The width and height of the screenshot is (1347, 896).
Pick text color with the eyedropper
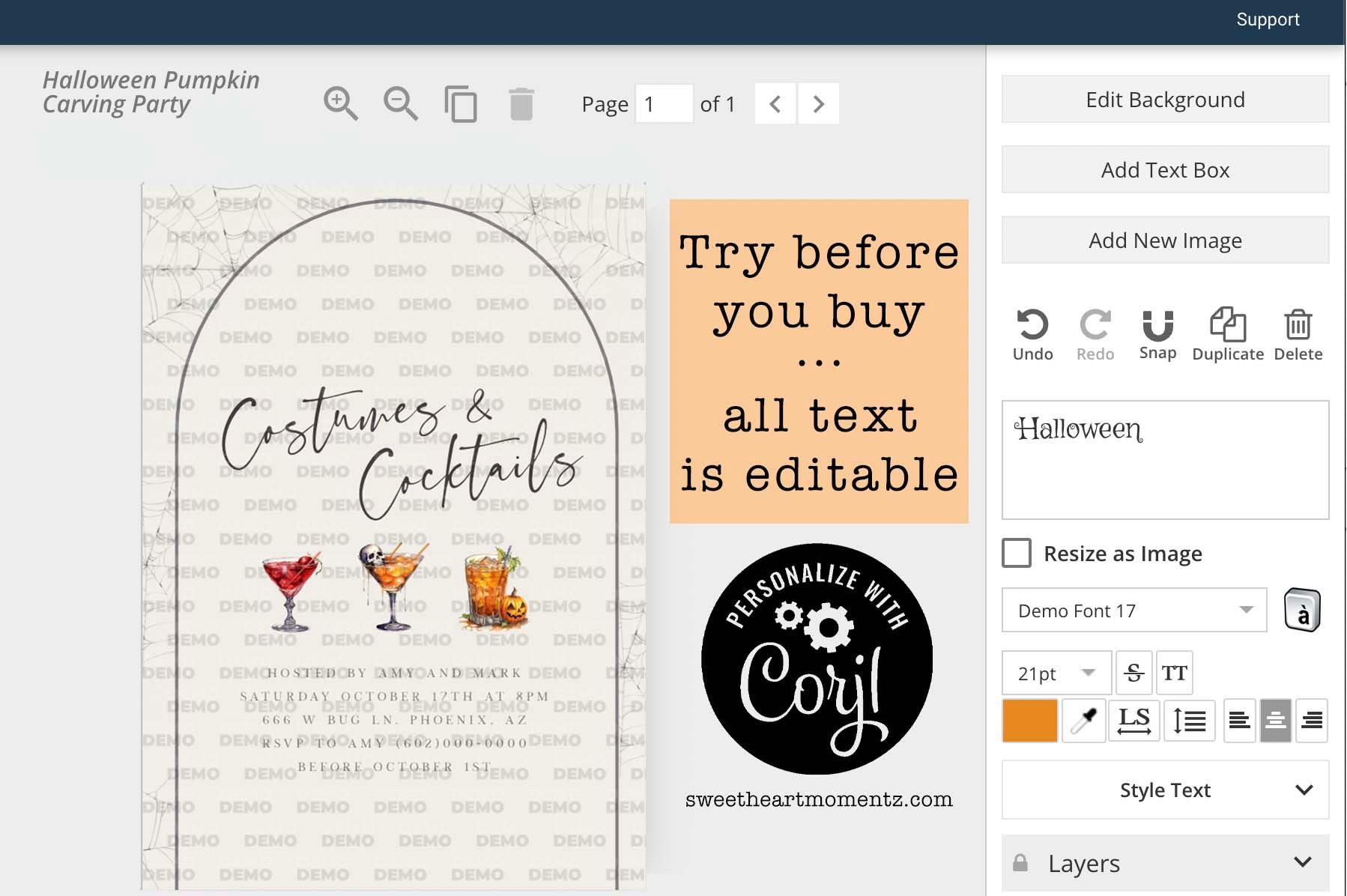1084,721
